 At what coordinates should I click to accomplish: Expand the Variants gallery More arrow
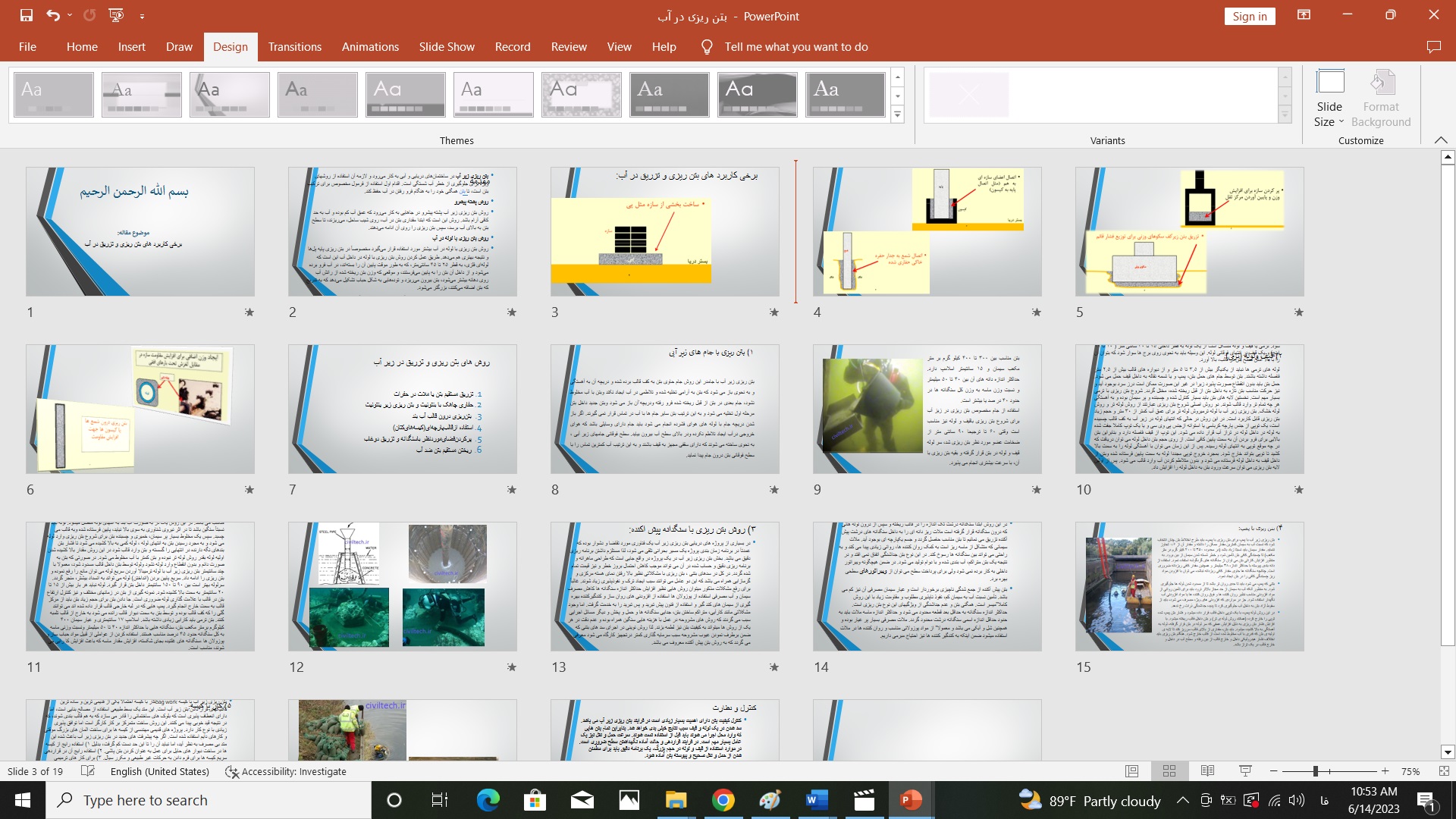(1285, 115)
